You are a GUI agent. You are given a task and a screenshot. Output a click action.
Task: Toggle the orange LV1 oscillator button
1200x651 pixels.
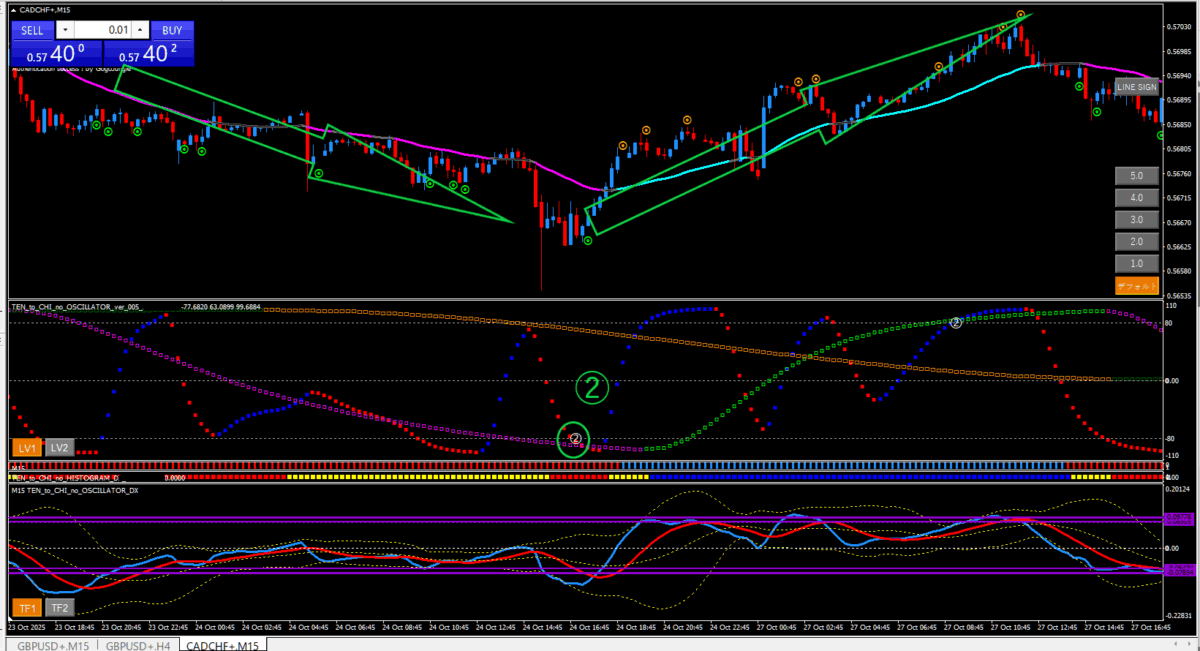(x=26, y=447)
